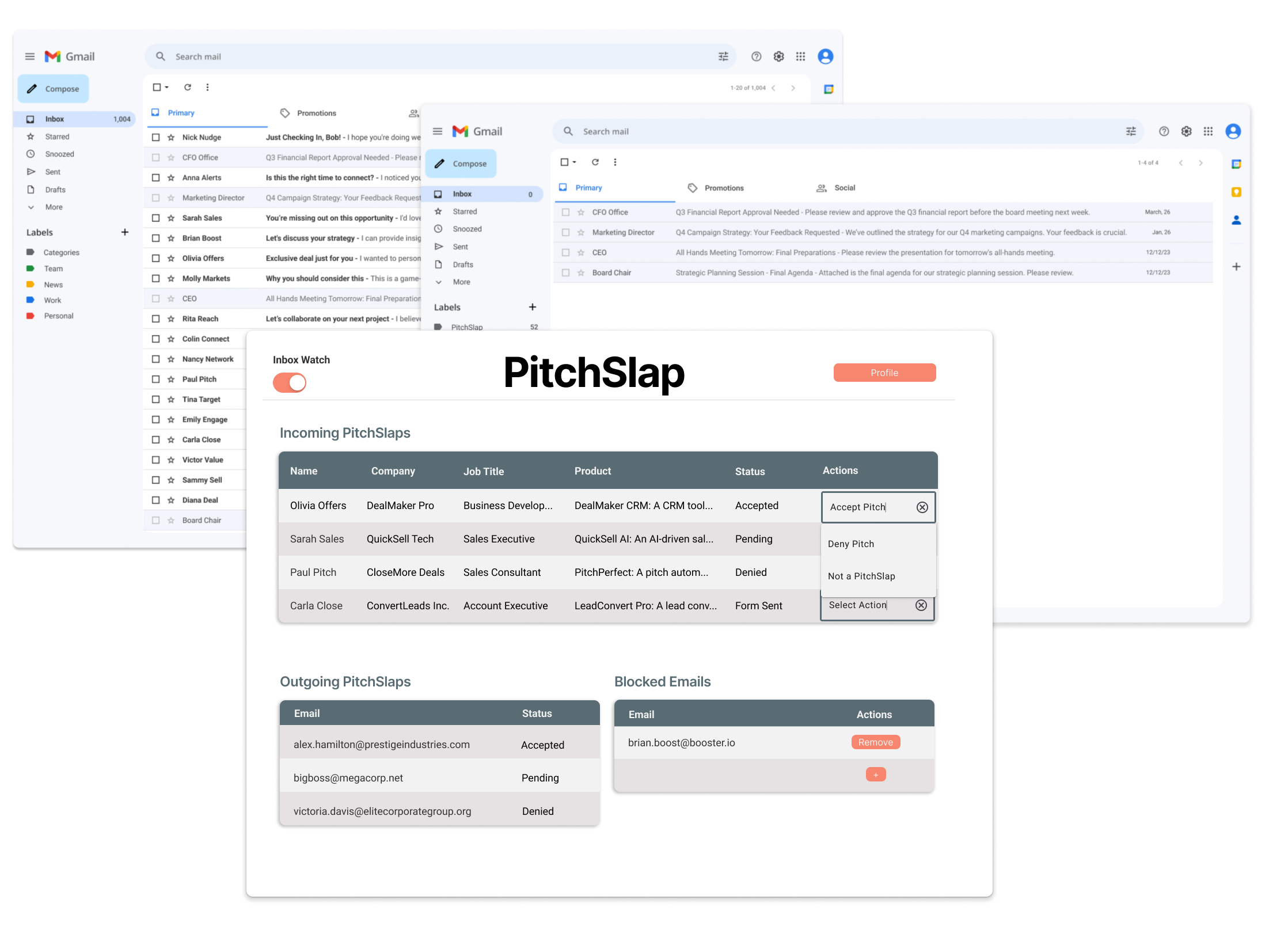
Task: Star the CFO Office email in front inbox
Action: pos(581,212)
